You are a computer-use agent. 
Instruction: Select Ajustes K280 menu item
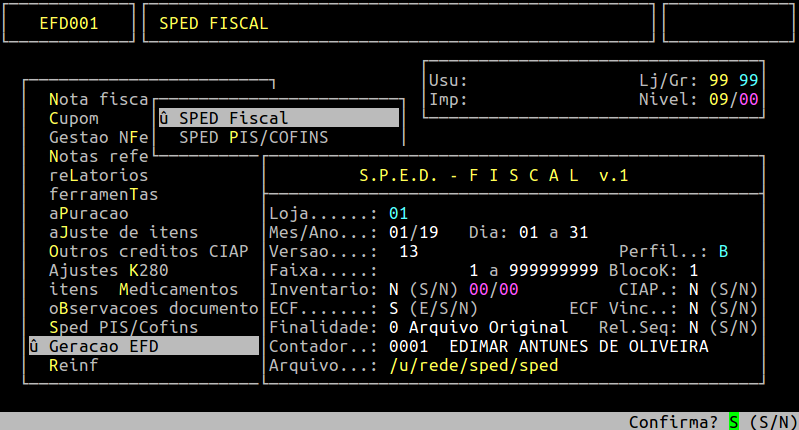[109, 271]
